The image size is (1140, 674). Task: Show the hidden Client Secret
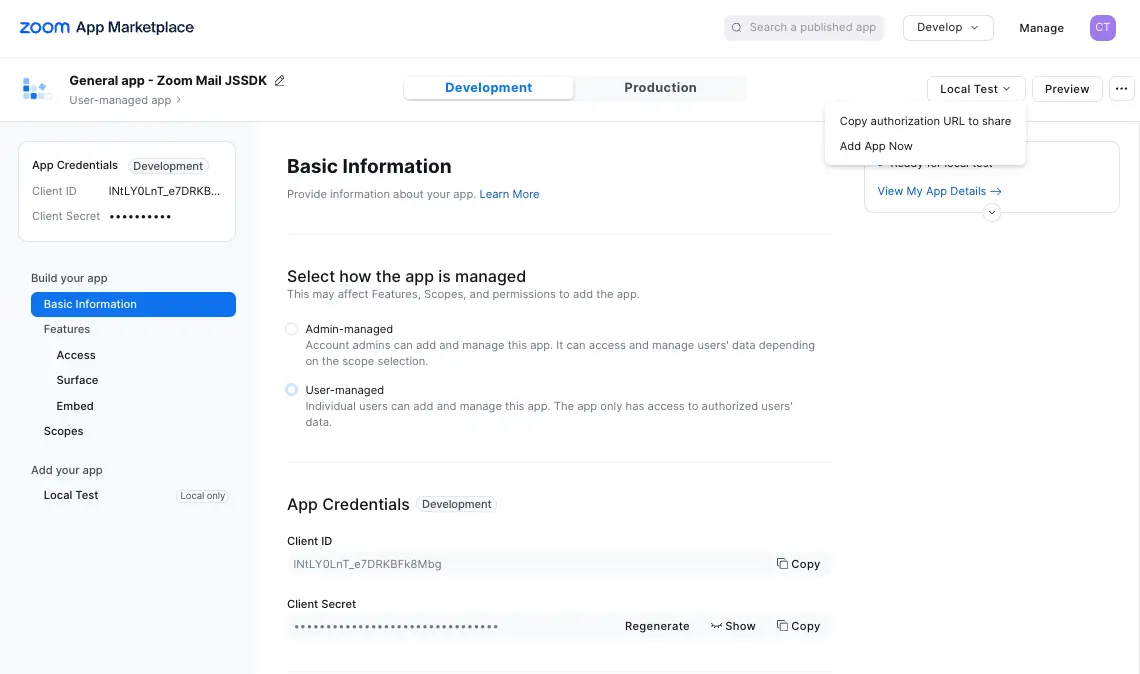(x=733, y=625)
